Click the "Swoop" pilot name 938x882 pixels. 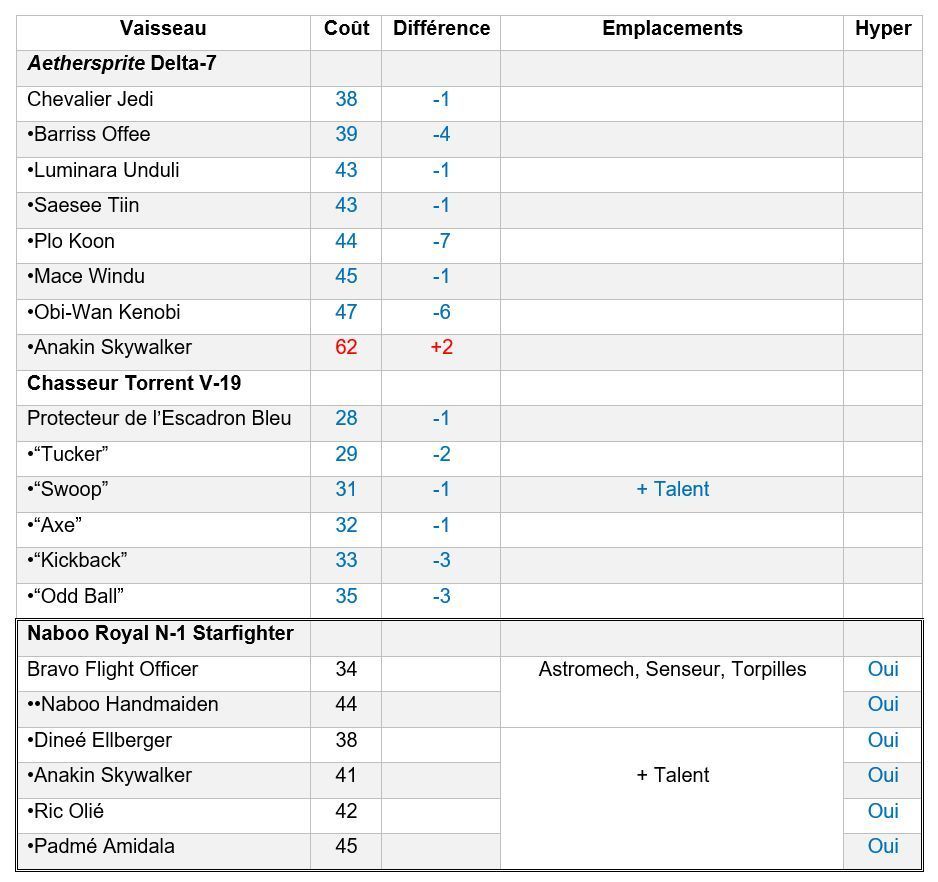tap(68, 489)
